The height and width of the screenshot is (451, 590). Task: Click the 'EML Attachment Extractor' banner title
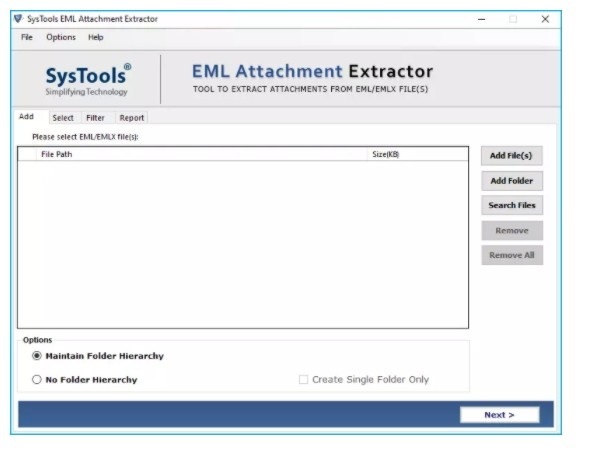(312, 71)
